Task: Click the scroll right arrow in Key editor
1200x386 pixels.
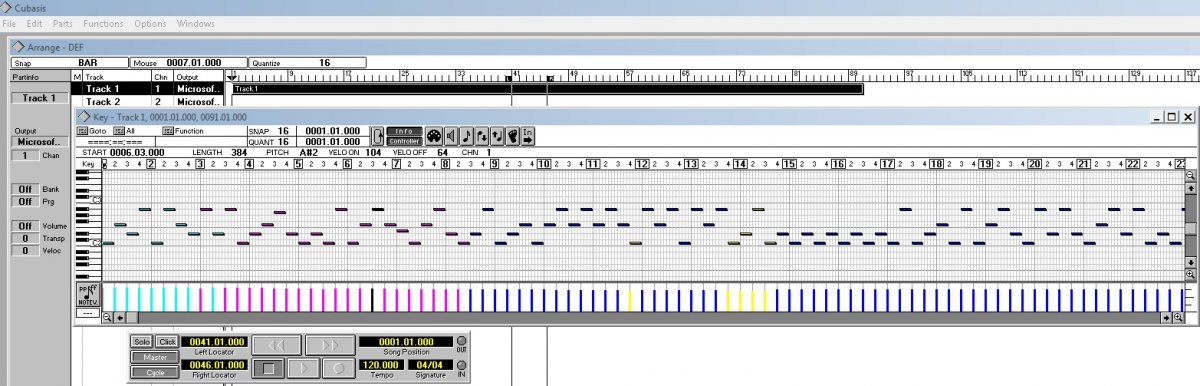Action: (x=1165, y=317)
